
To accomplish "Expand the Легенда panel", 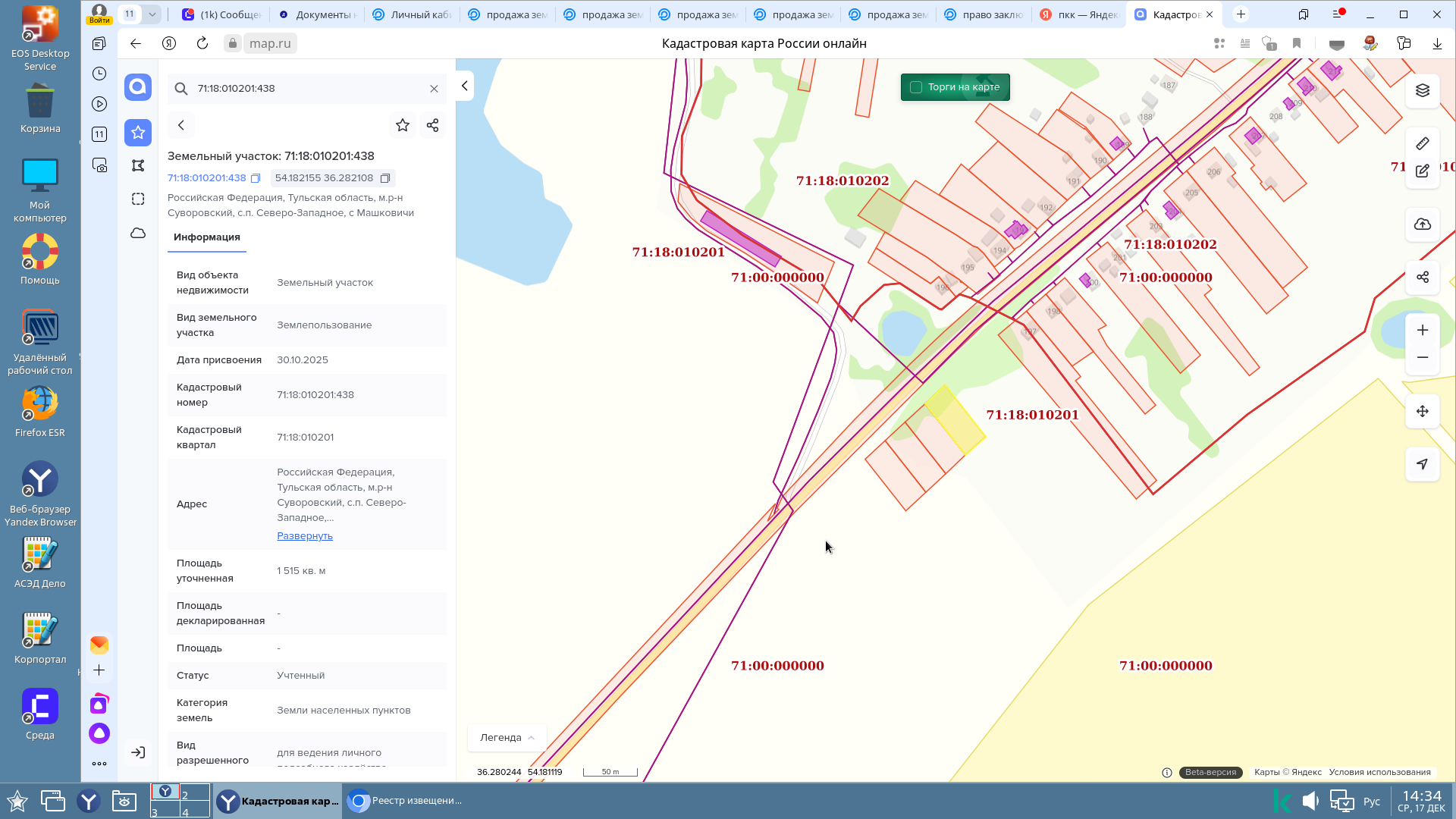I will pyautogui.click(x=507, y=737).
